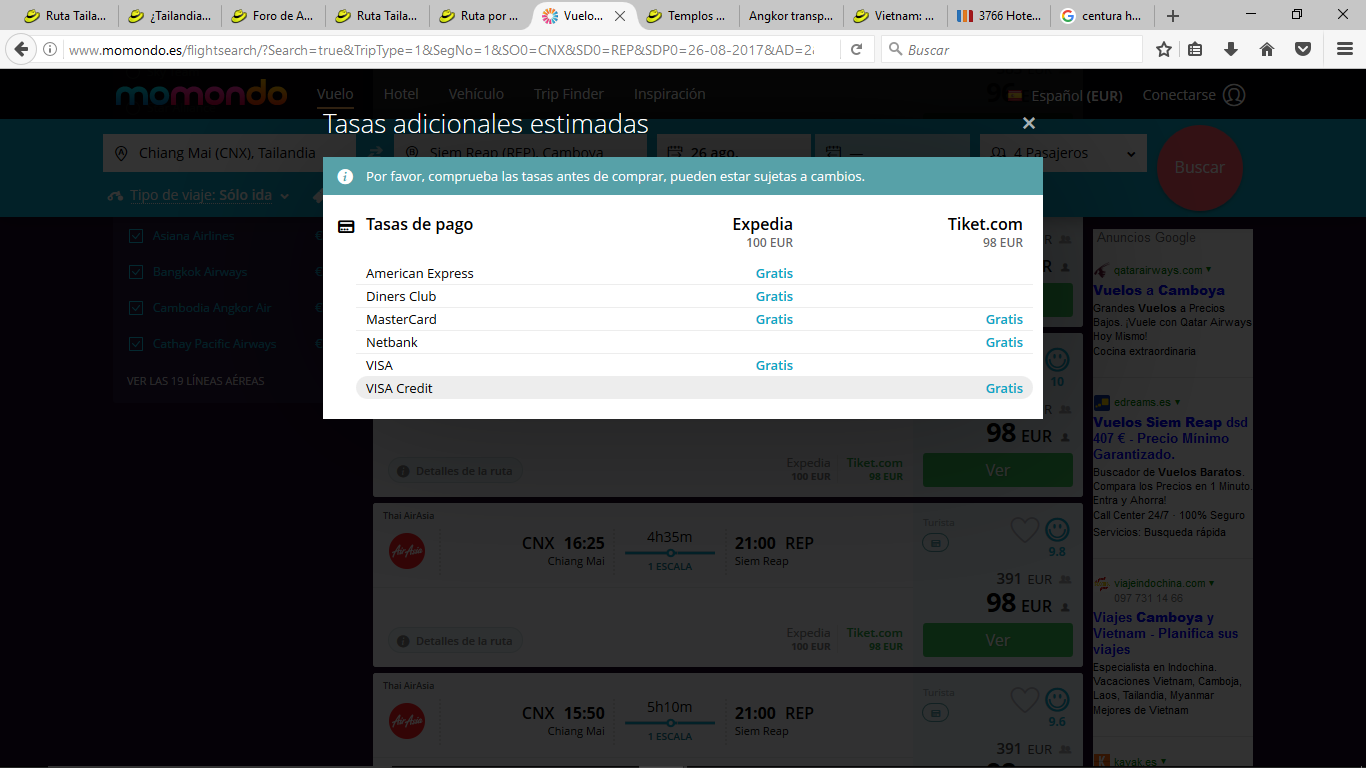The image size is (1366, 768).
Task: Open the Pocket icon in toolbar
Action: (x=1303, y=49)
